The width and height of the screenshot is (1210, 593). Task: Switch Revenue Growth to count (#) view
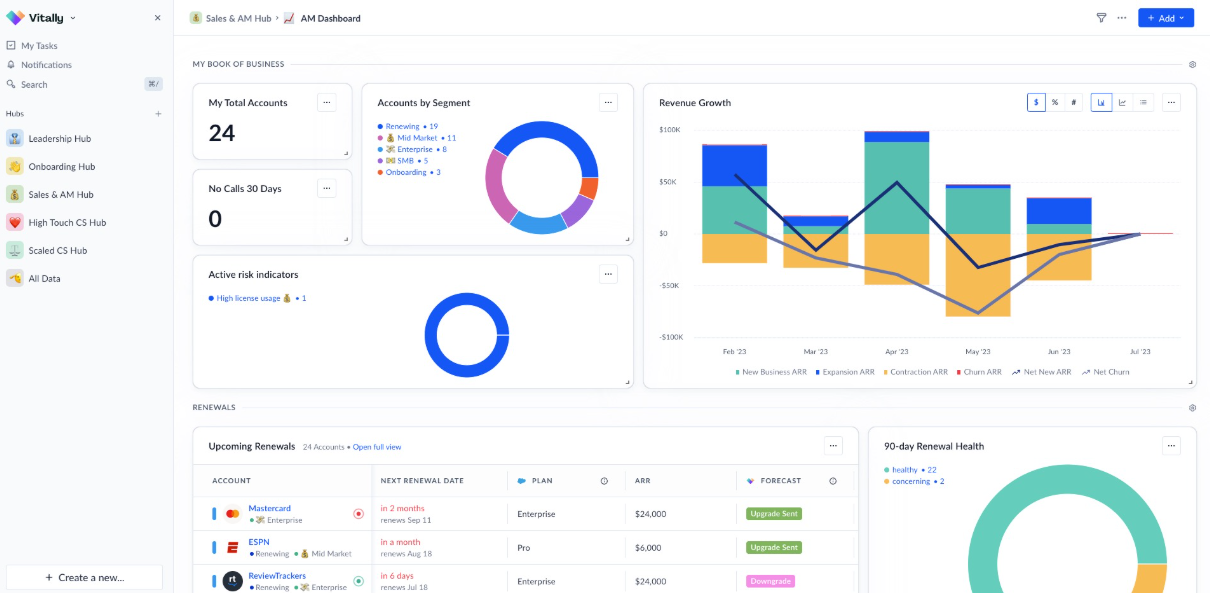tap(1073, 102)
